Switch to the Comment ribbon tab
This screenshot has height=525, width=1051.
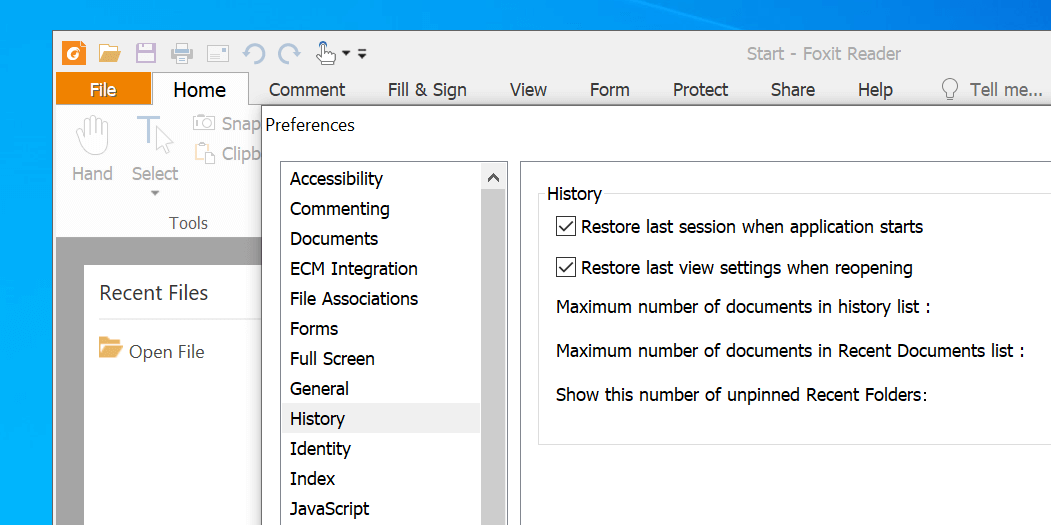[307, 90]
